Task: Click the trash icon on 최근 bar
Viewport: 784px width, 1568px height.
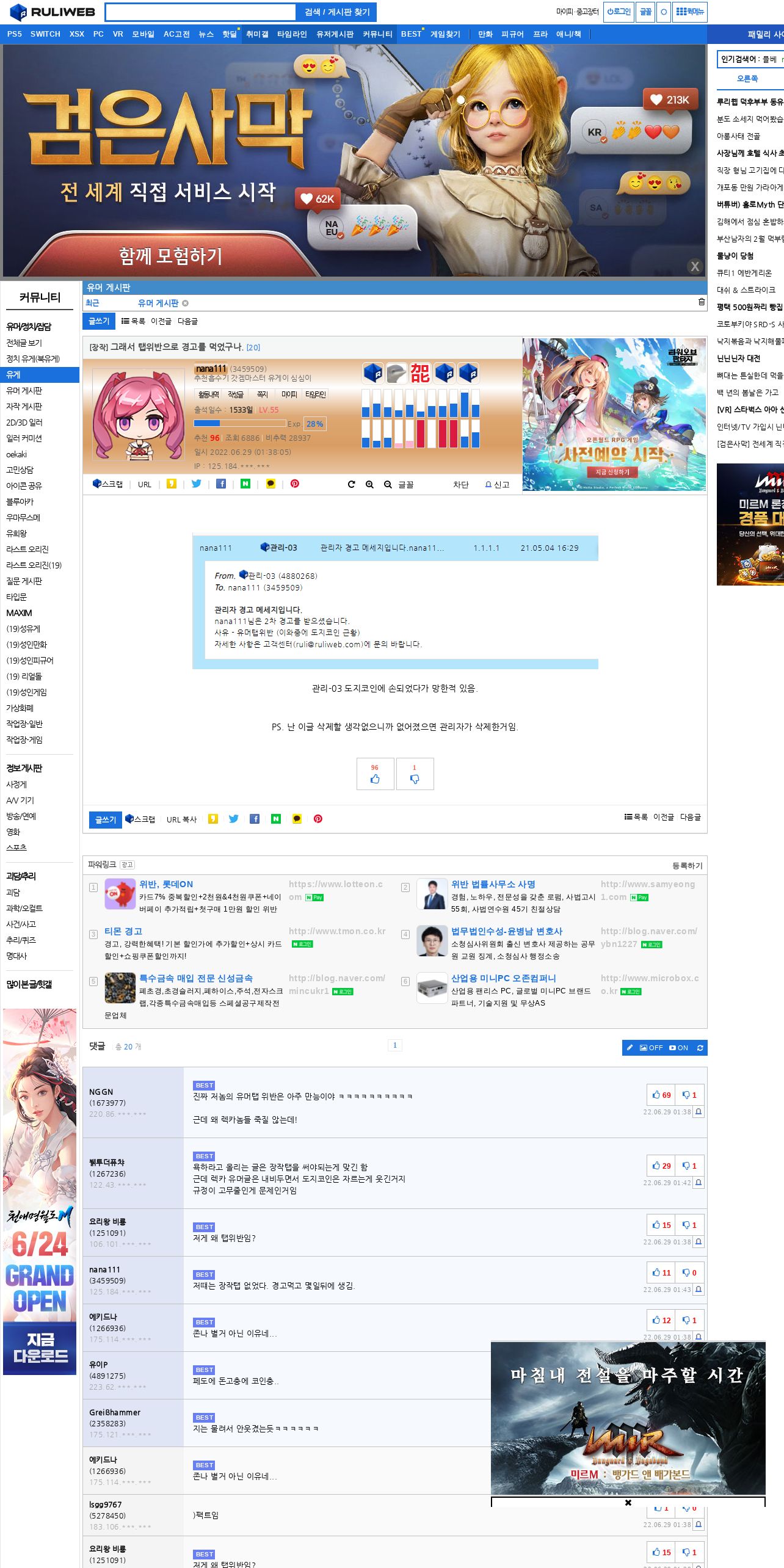Action: [702, 302]
